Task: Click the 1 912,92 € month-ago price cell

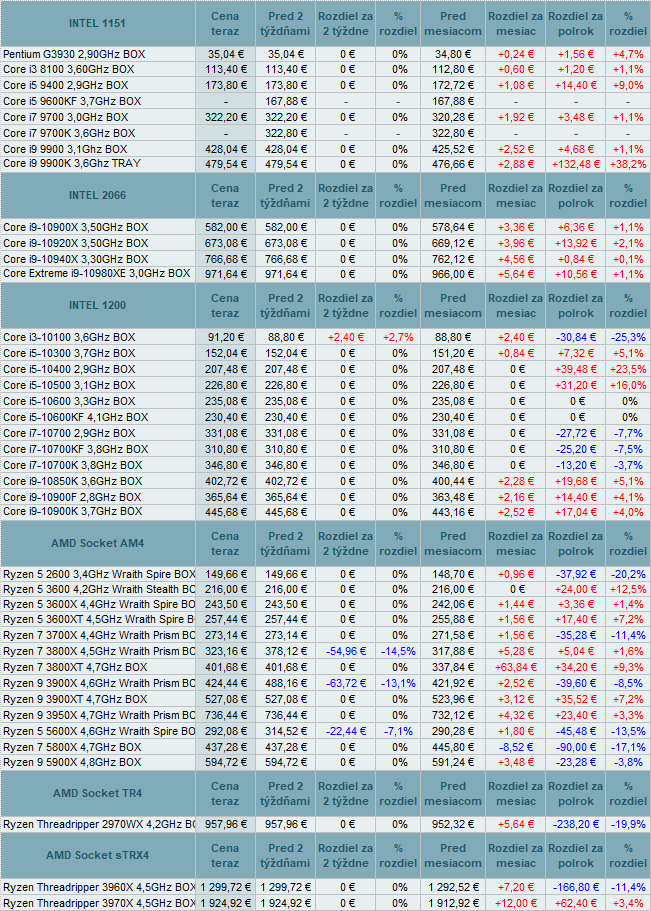Action: tap(453, 903)
